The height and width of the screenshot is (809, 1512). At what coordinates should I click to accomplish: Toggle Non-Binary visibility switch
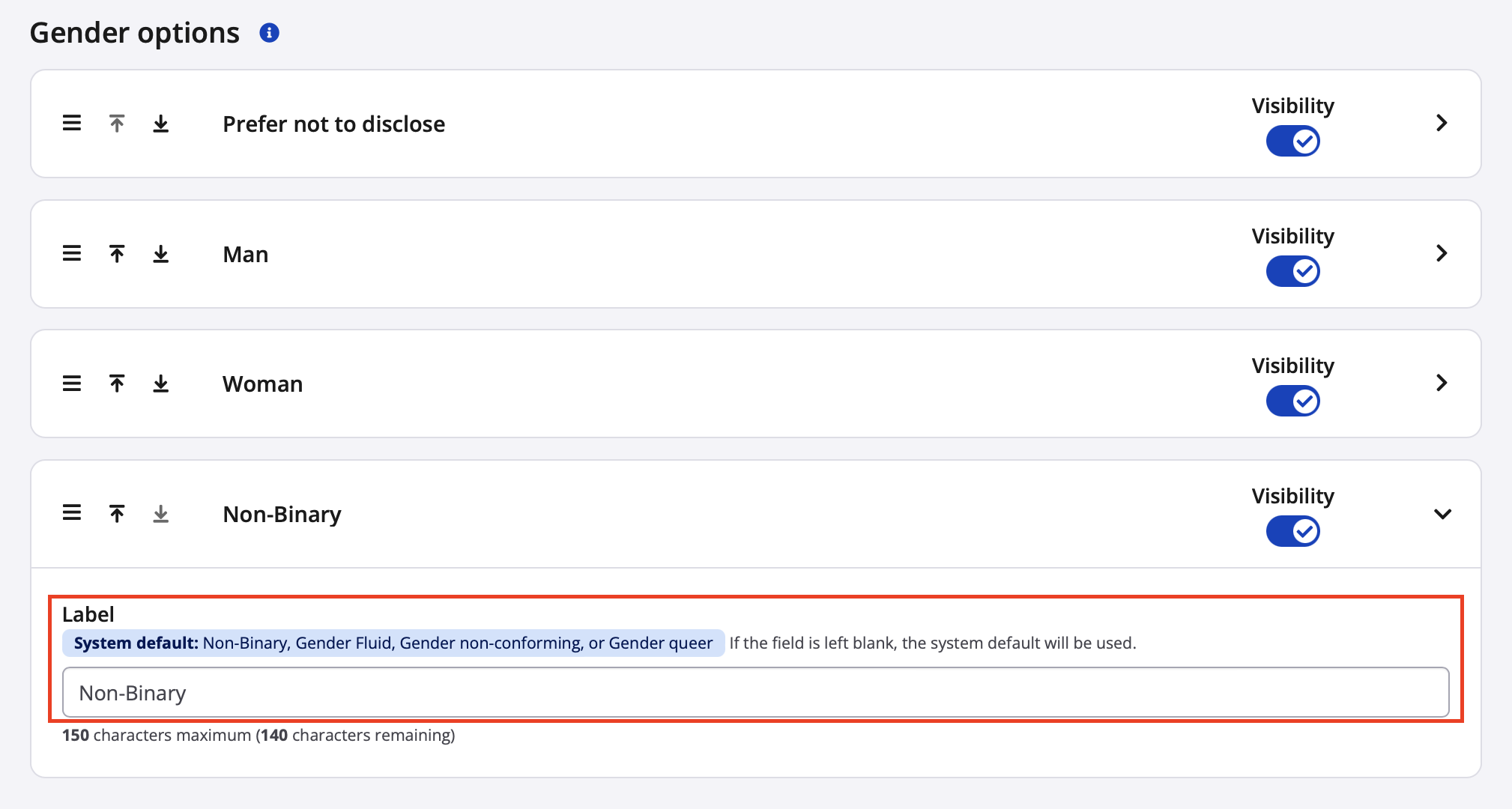point(1292,531)
